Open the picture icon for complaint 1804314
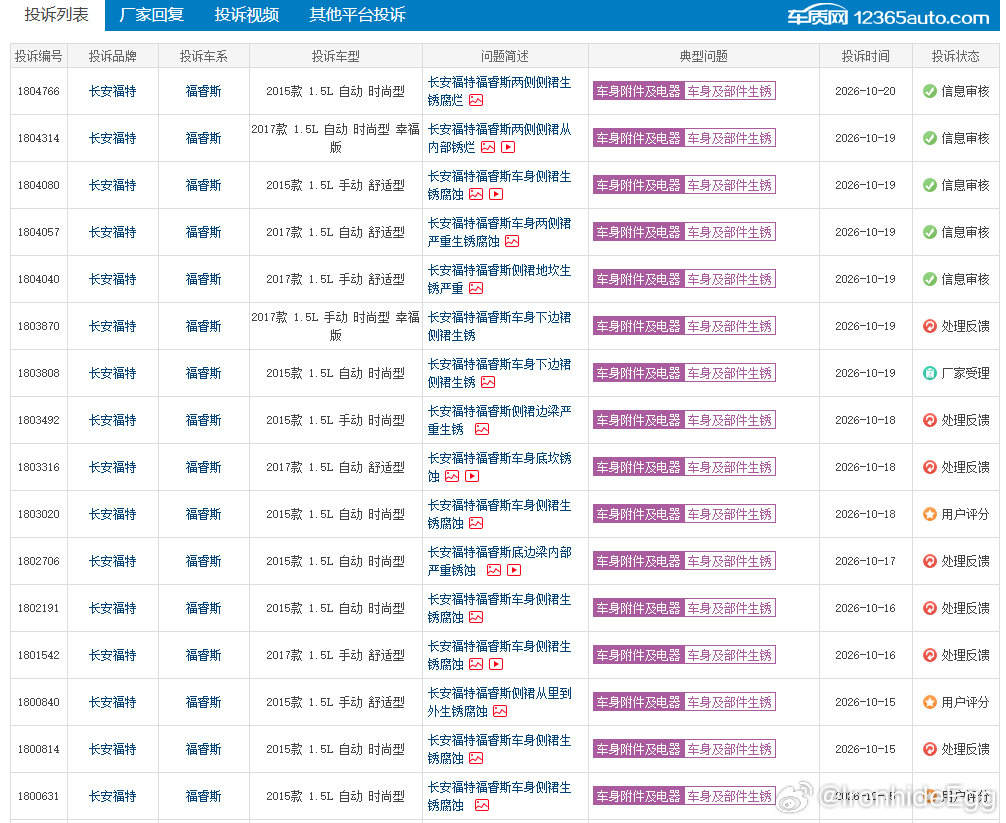This screenshot has width=1006, height=823. click(488, 148)
